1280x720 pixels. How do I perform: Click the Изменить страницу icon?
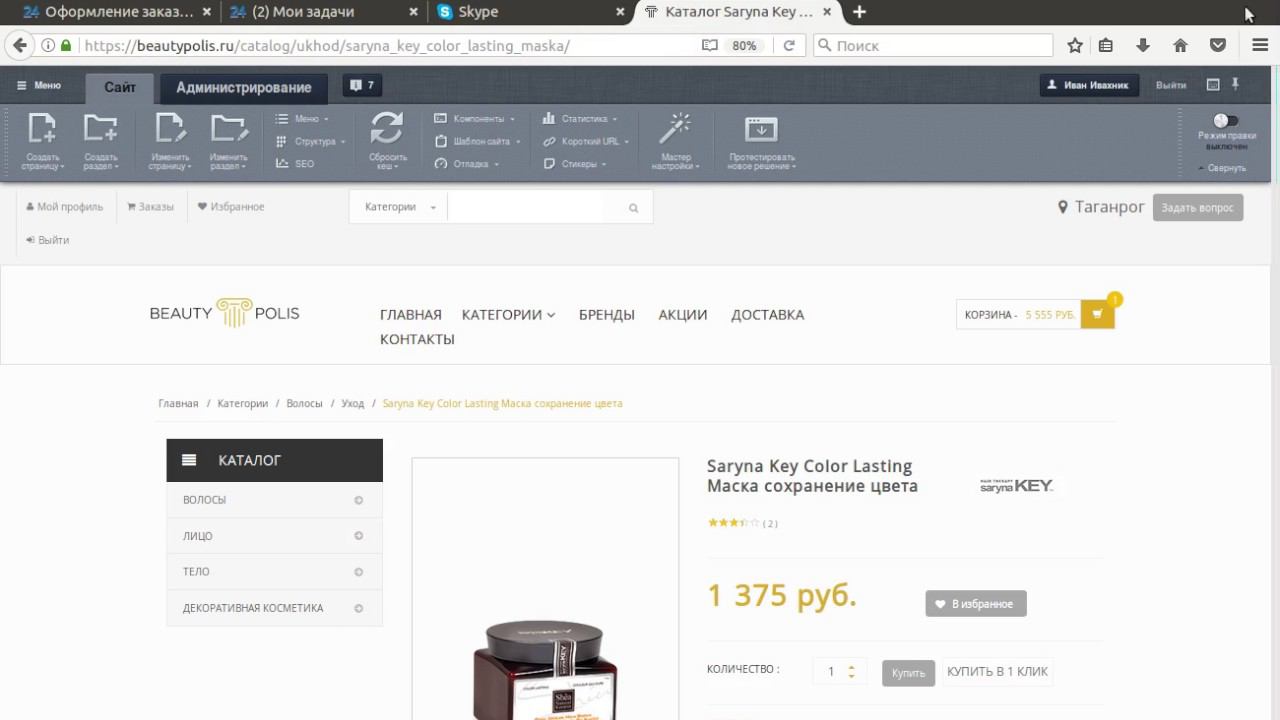[x=169, y=129]
